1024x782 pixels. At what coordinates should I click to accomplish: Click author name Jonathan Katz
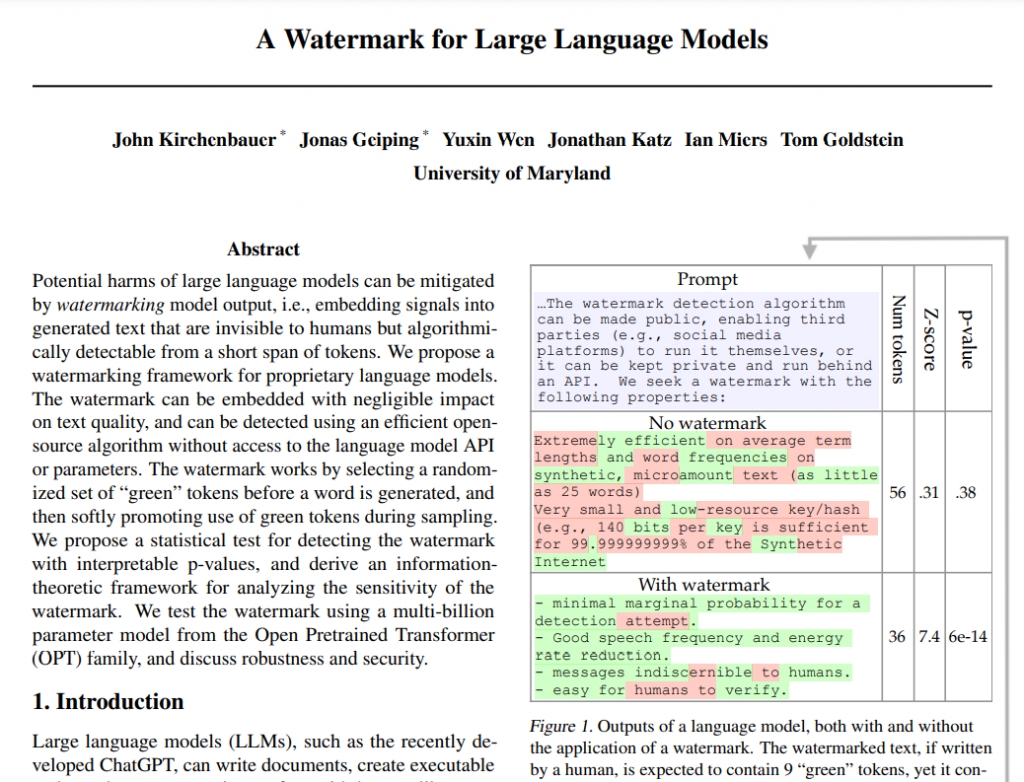pos(609,140)
